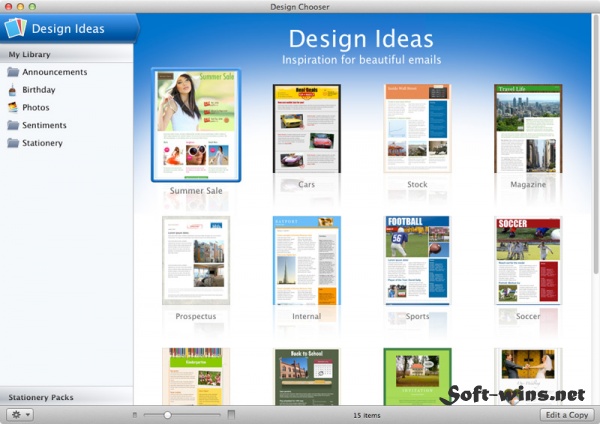Select the Stationery folder icon
This screenshot has width=600, height=424.
click(13, 143)
